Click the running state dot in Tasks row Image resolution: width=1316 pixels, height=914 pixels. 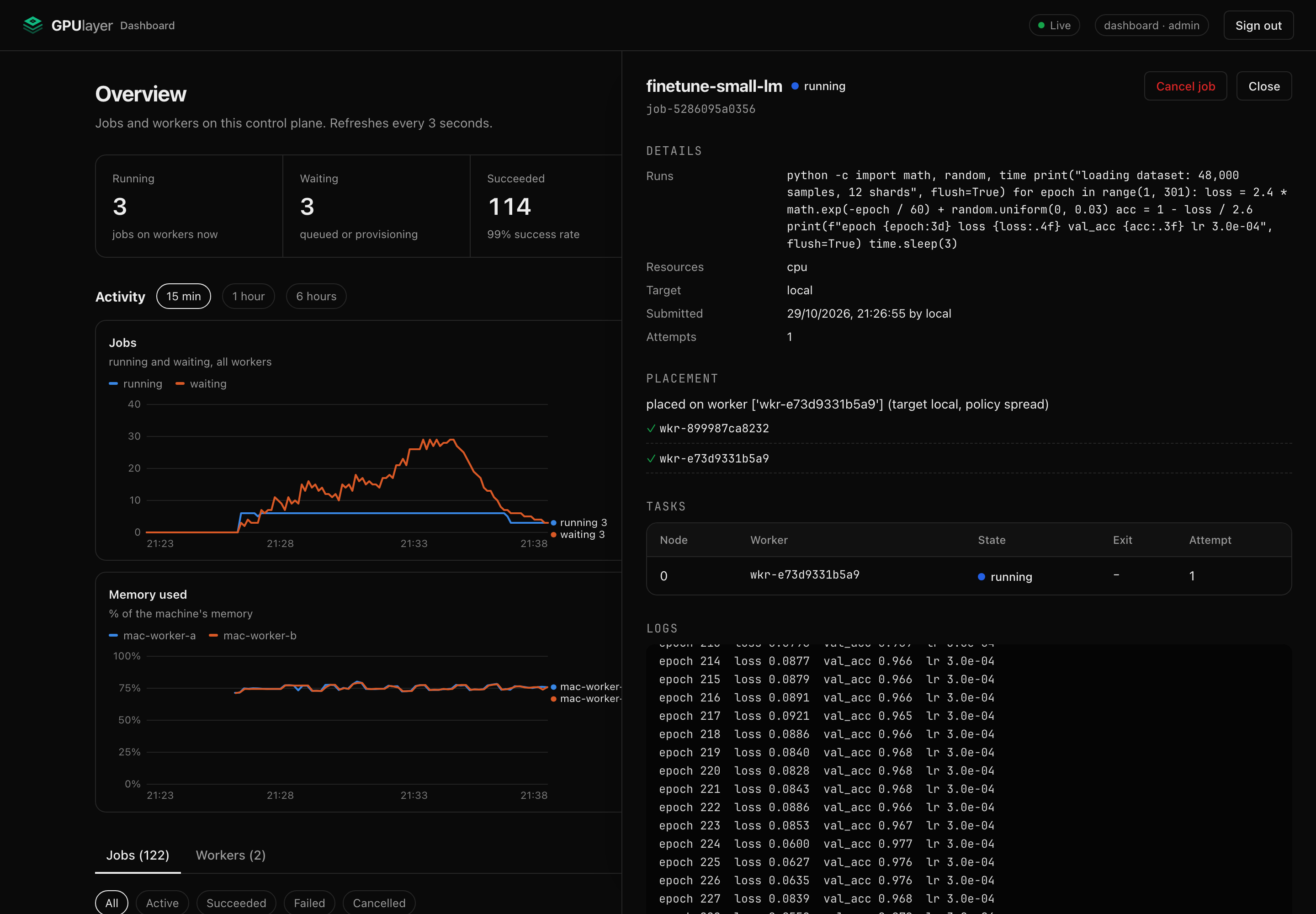(981, 577)
